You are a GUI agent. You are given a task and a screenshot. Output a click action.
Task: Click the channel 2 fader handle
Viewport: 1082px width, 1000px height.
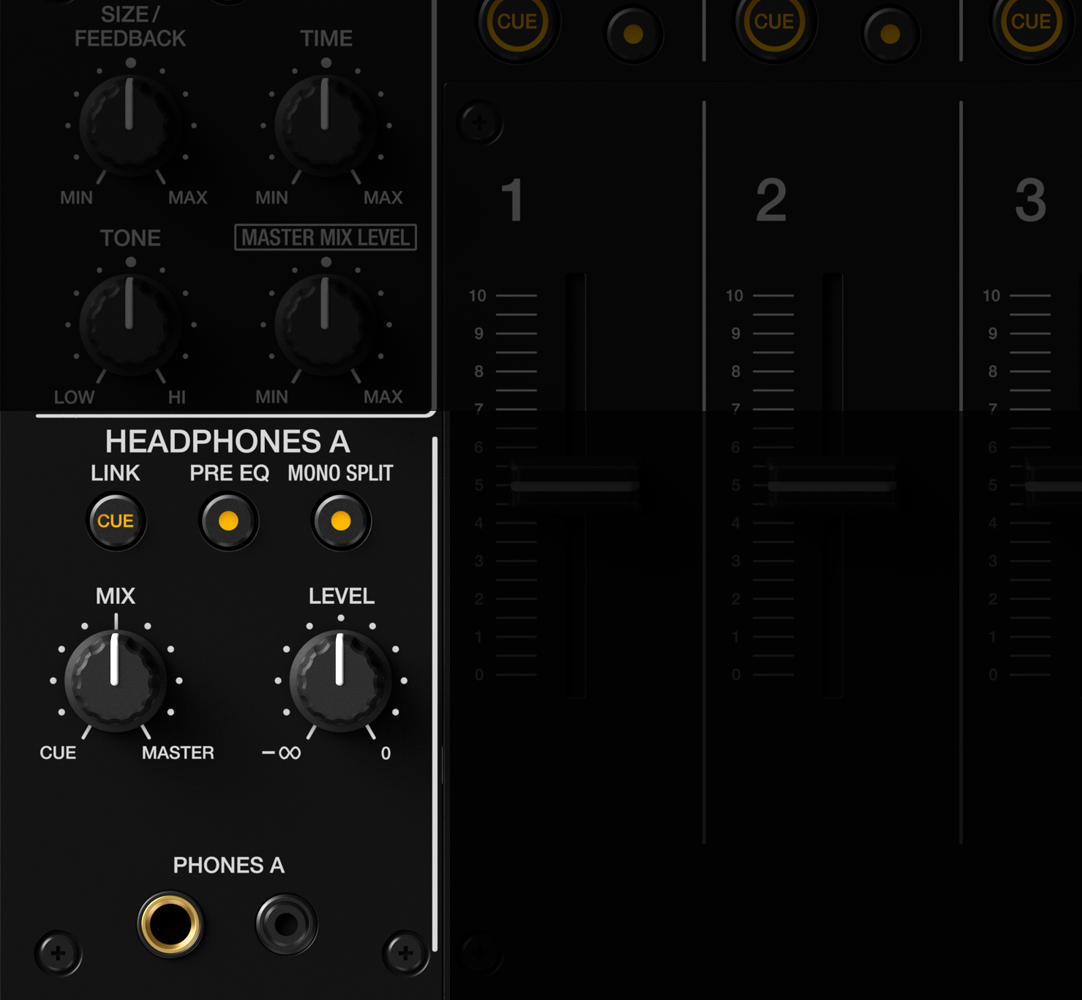[x=832, y=484]
